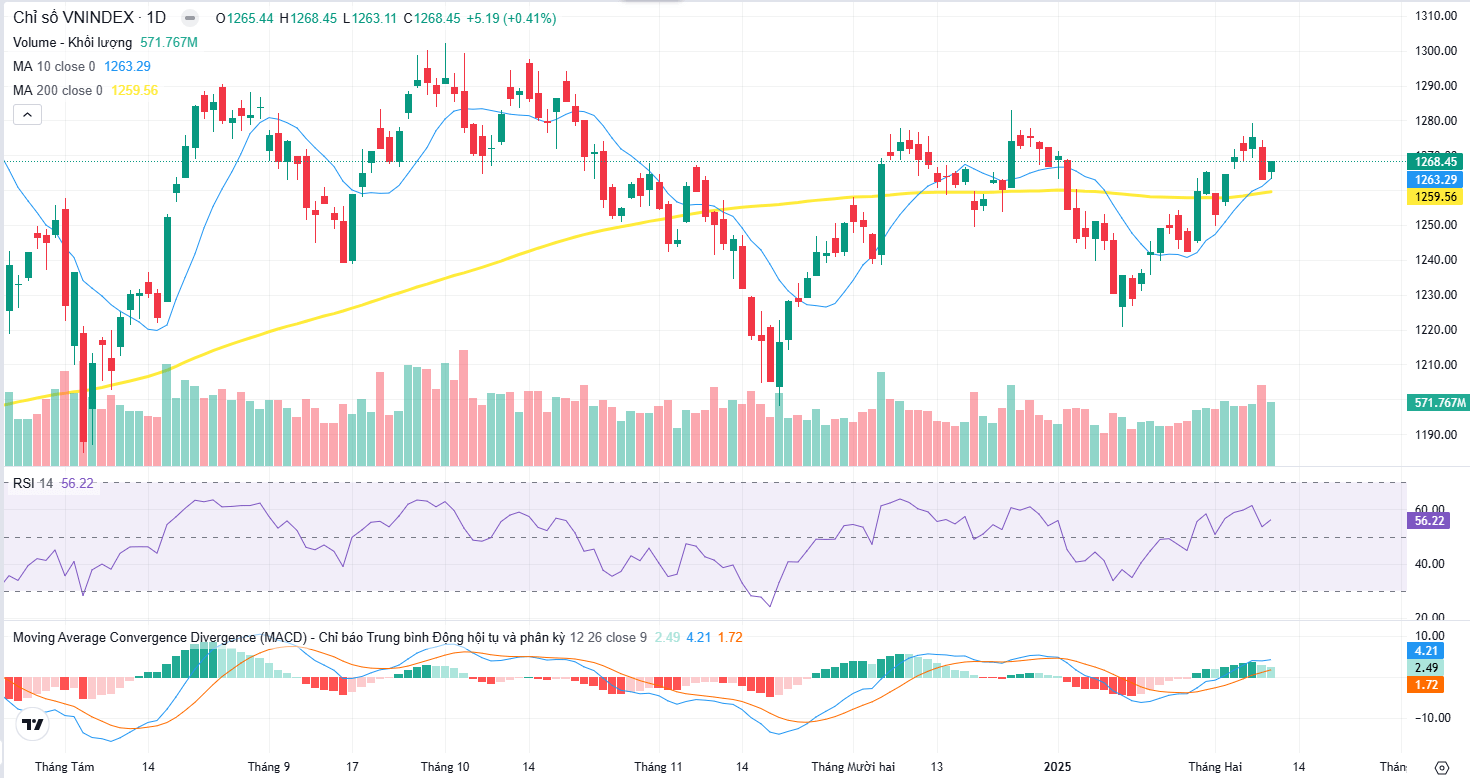The width and height of the screenshot is (1470, 778).
Task: Click the Tháng Tám time axis label
Action: (64, 767)
